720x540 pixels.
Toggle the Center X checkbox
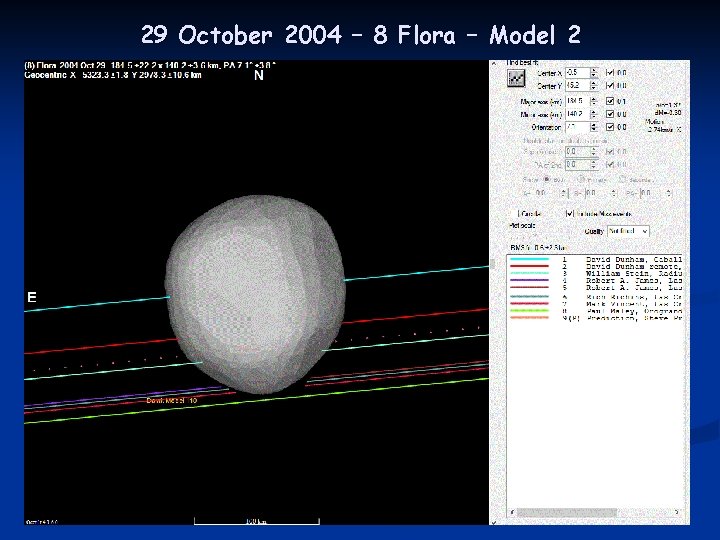click(611, 72)
